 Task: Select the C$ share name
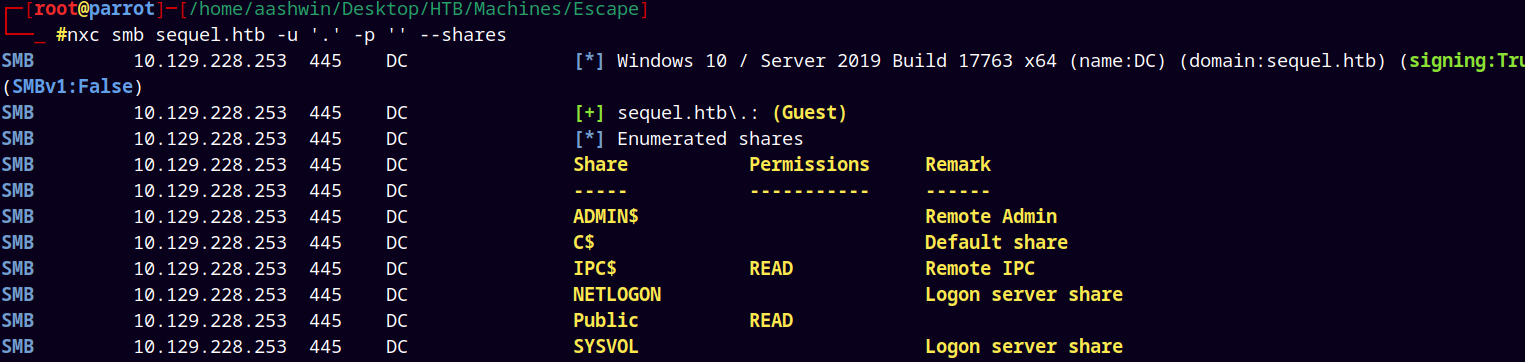(x=585, y=242)
